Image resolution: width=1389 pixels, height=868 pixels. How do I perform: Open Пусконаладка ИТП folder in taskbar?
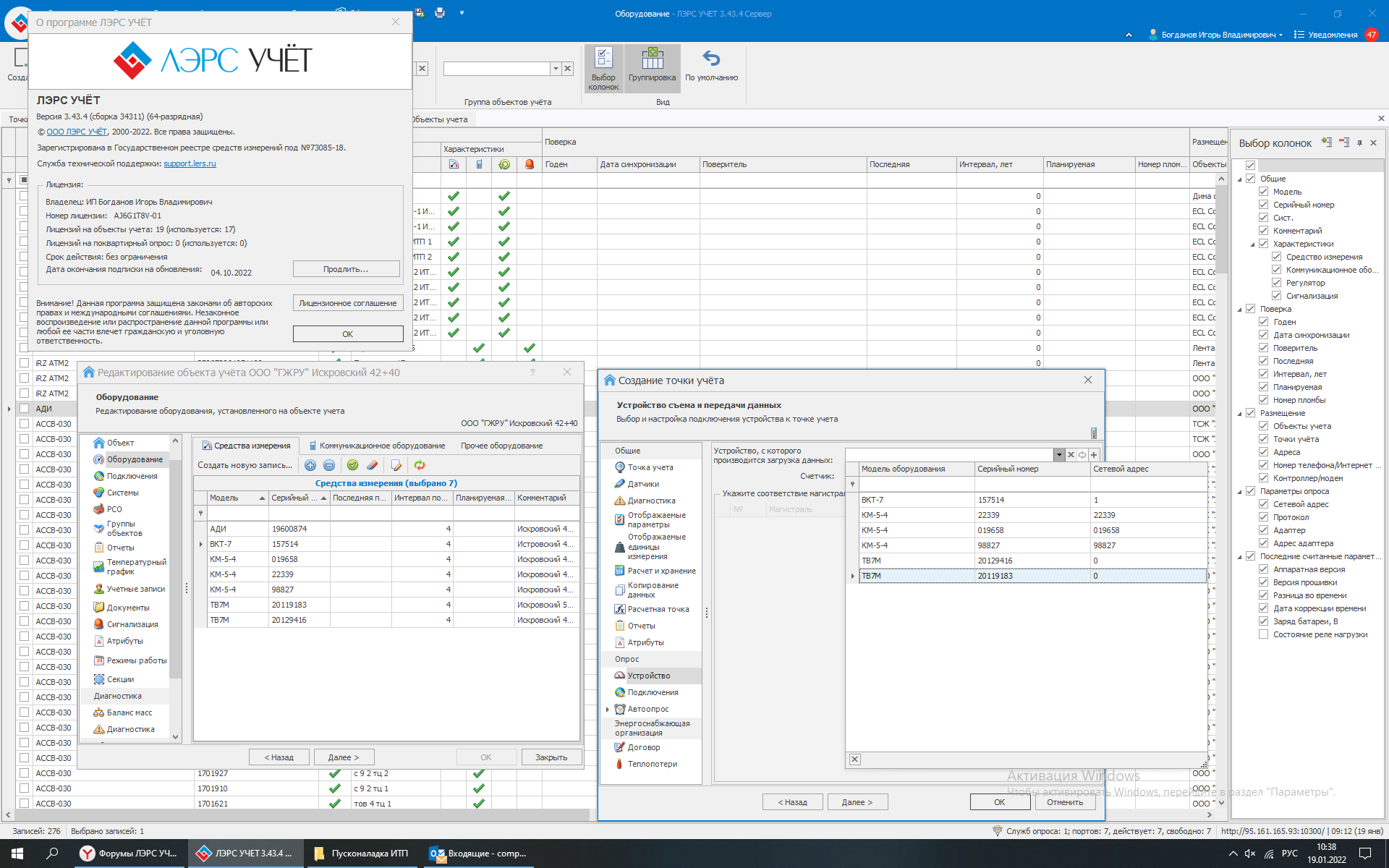pyautogui.click(x=362, y=854)
